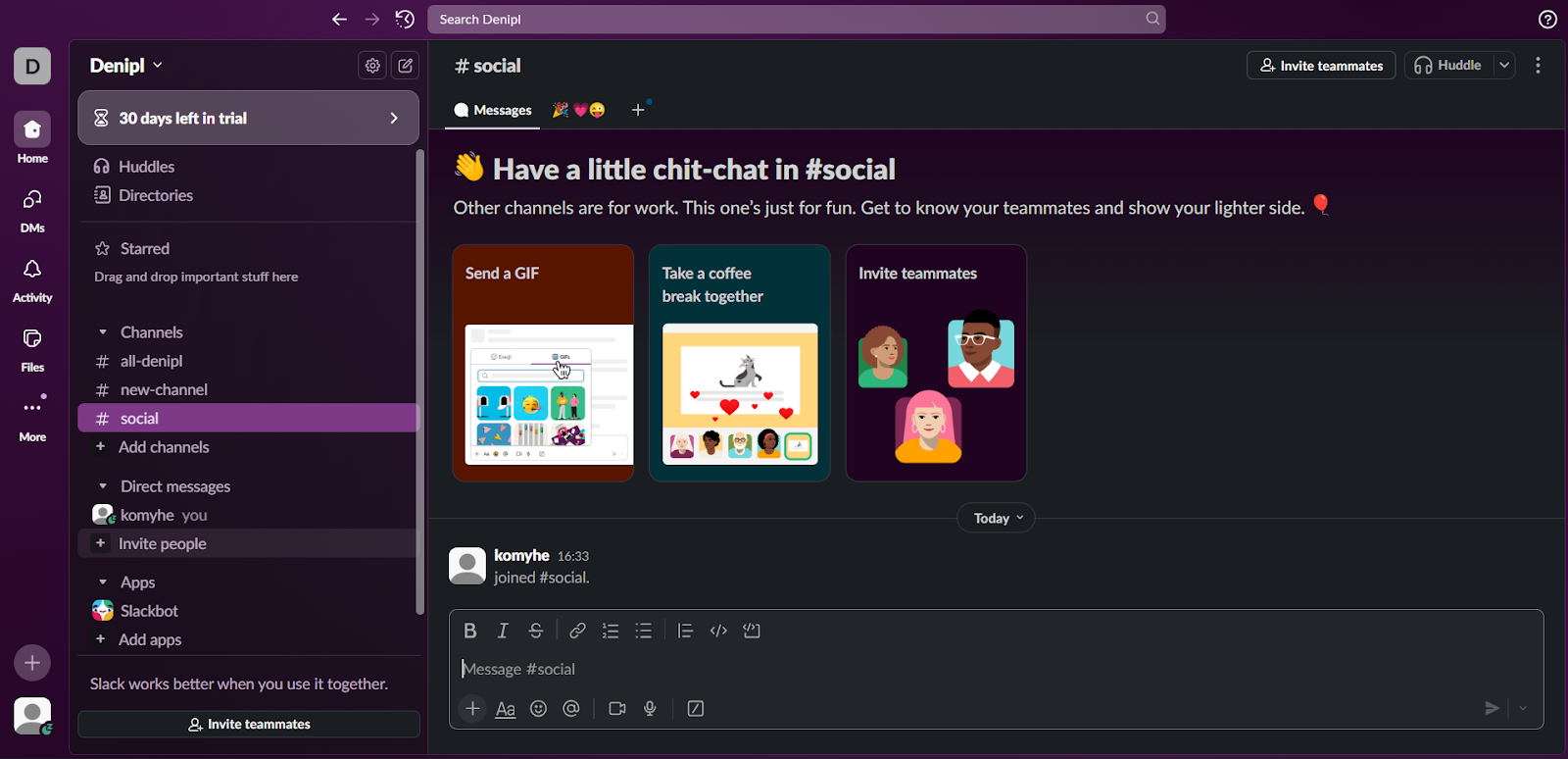The width and height of the screenshot is (1568, 759).
Task: Go back in history with left arrow
Action: click(x=339, y=20)
